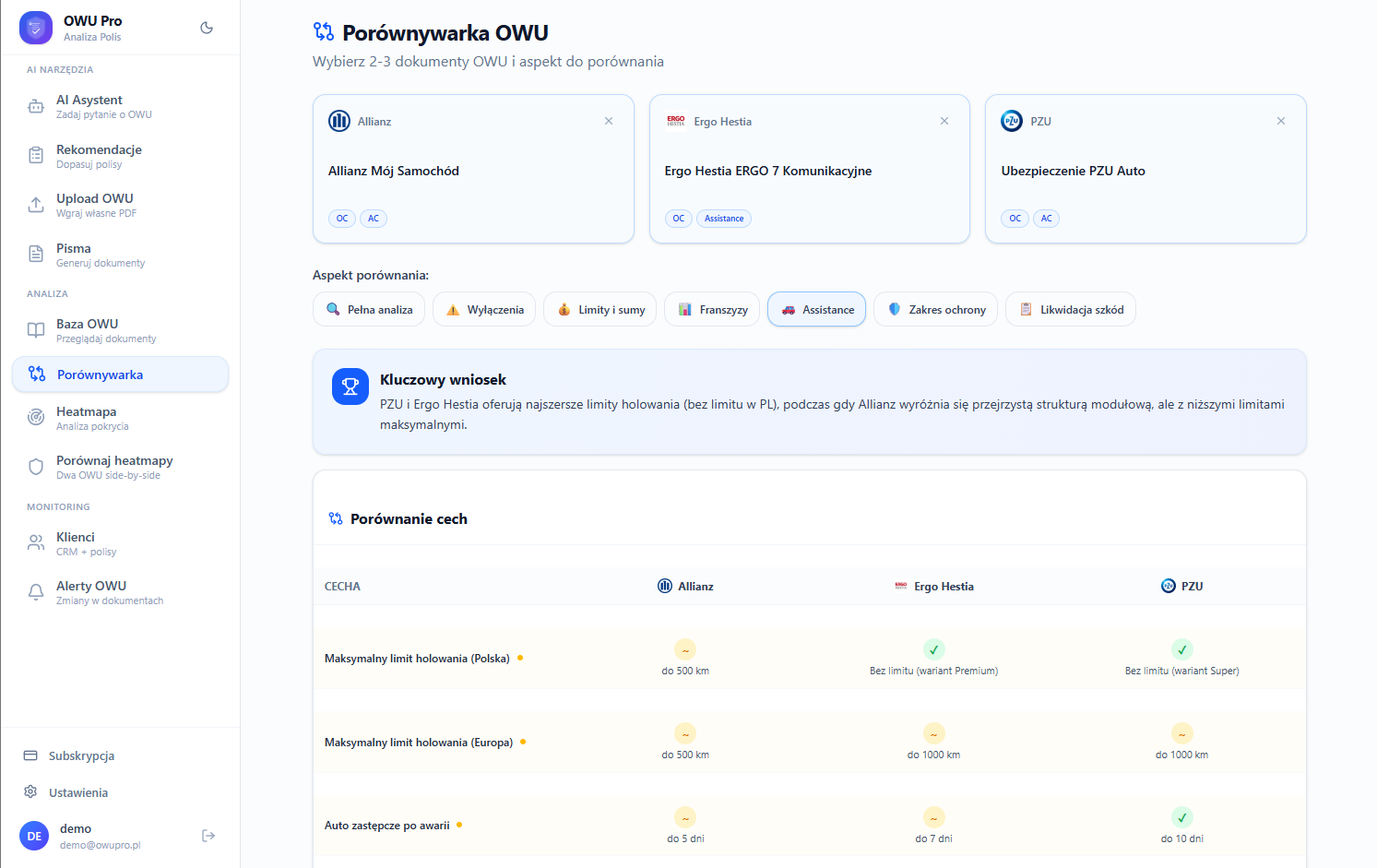Open Subskrypcja from the sidebar icon

click(30, 755)
